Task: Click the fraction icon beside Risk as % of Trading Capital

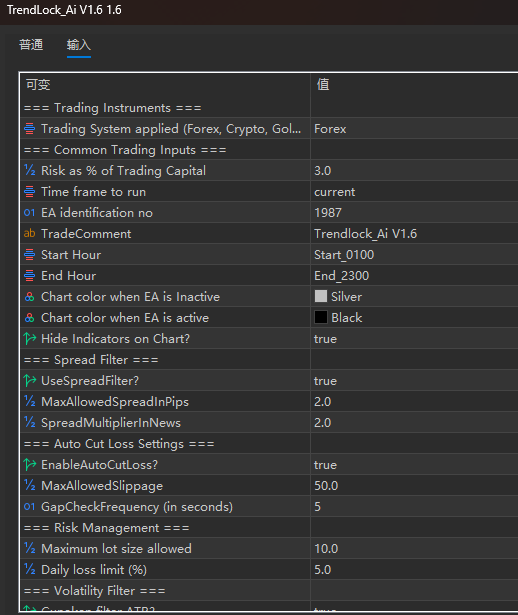Action: (29, 171)
